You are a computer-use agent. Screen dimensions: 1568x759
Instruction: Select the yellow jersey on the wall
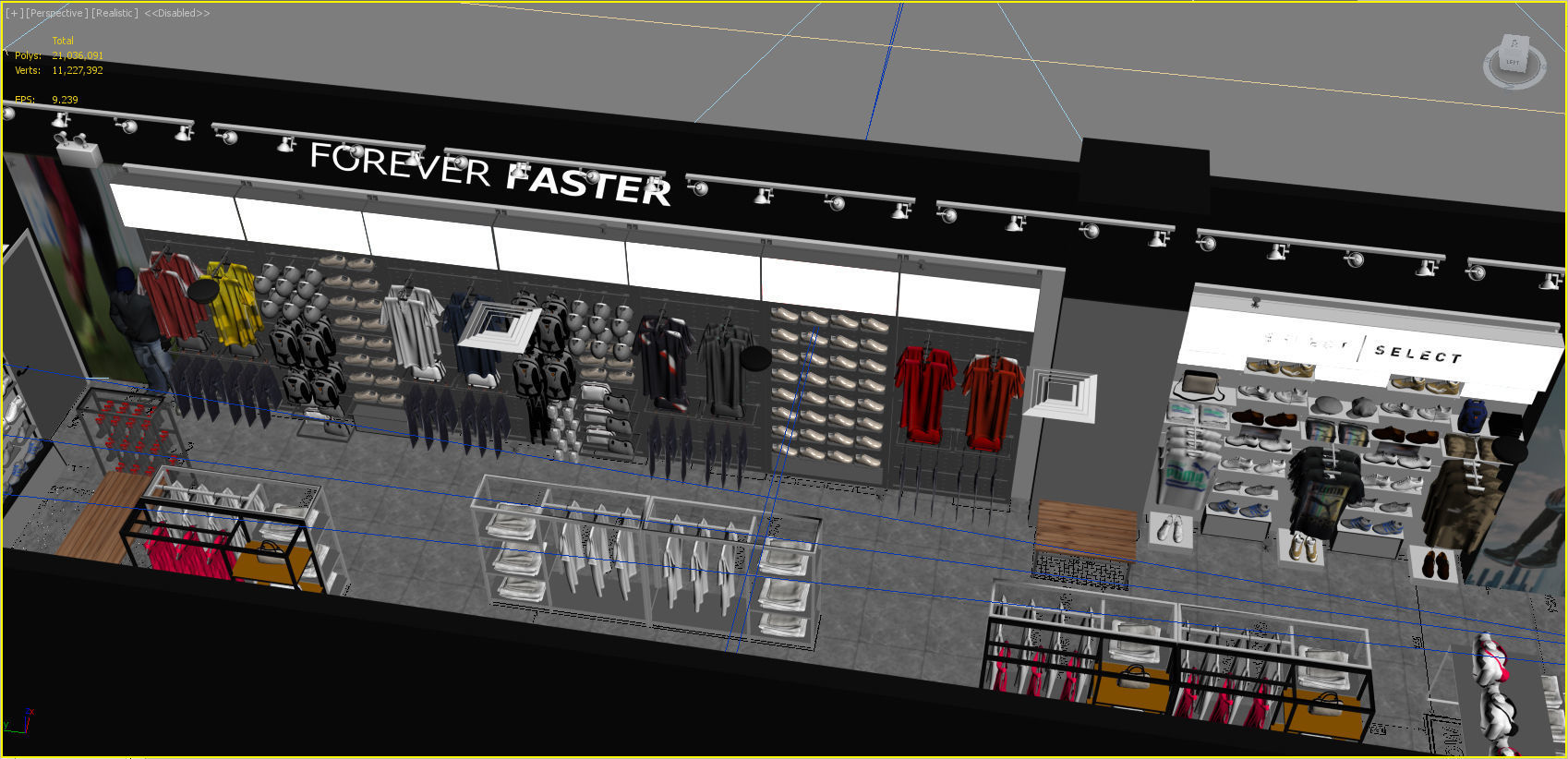(234, 303)
